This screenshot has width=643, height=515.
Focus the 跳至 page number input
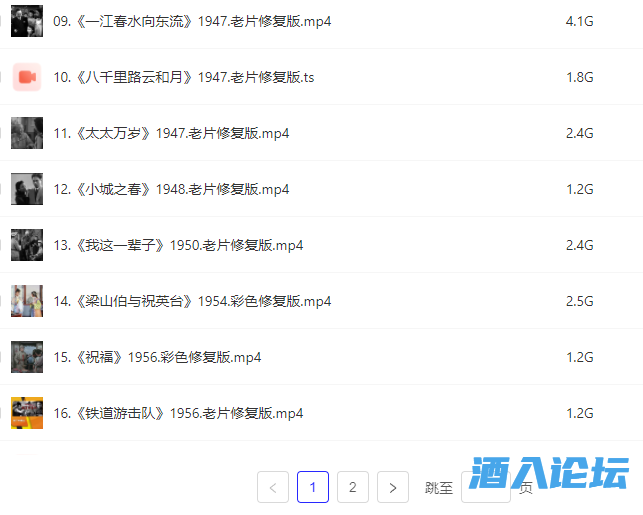tap(486, 487)
